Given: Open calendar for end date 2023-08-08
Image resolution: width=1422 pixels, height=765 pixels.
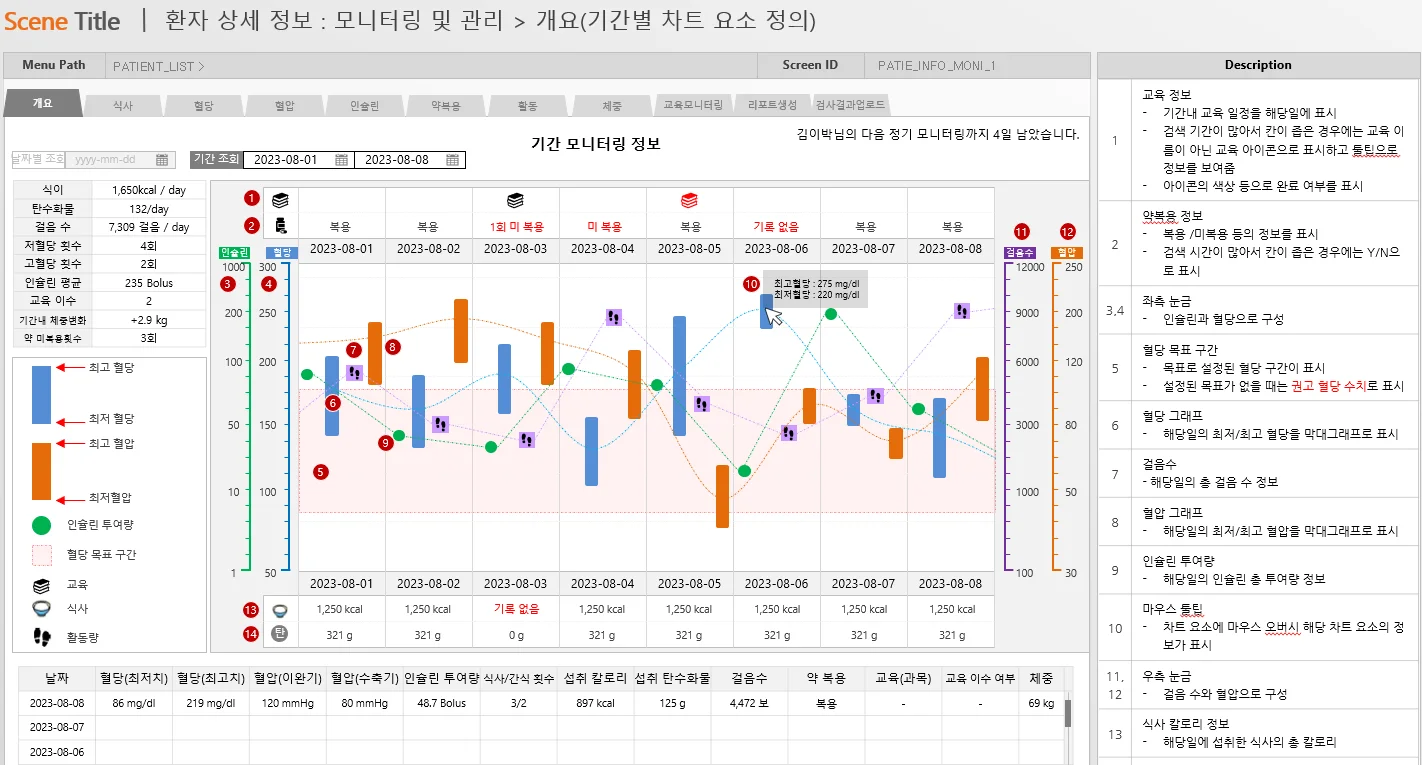Looking at the screenshot, I should point(452,160).
